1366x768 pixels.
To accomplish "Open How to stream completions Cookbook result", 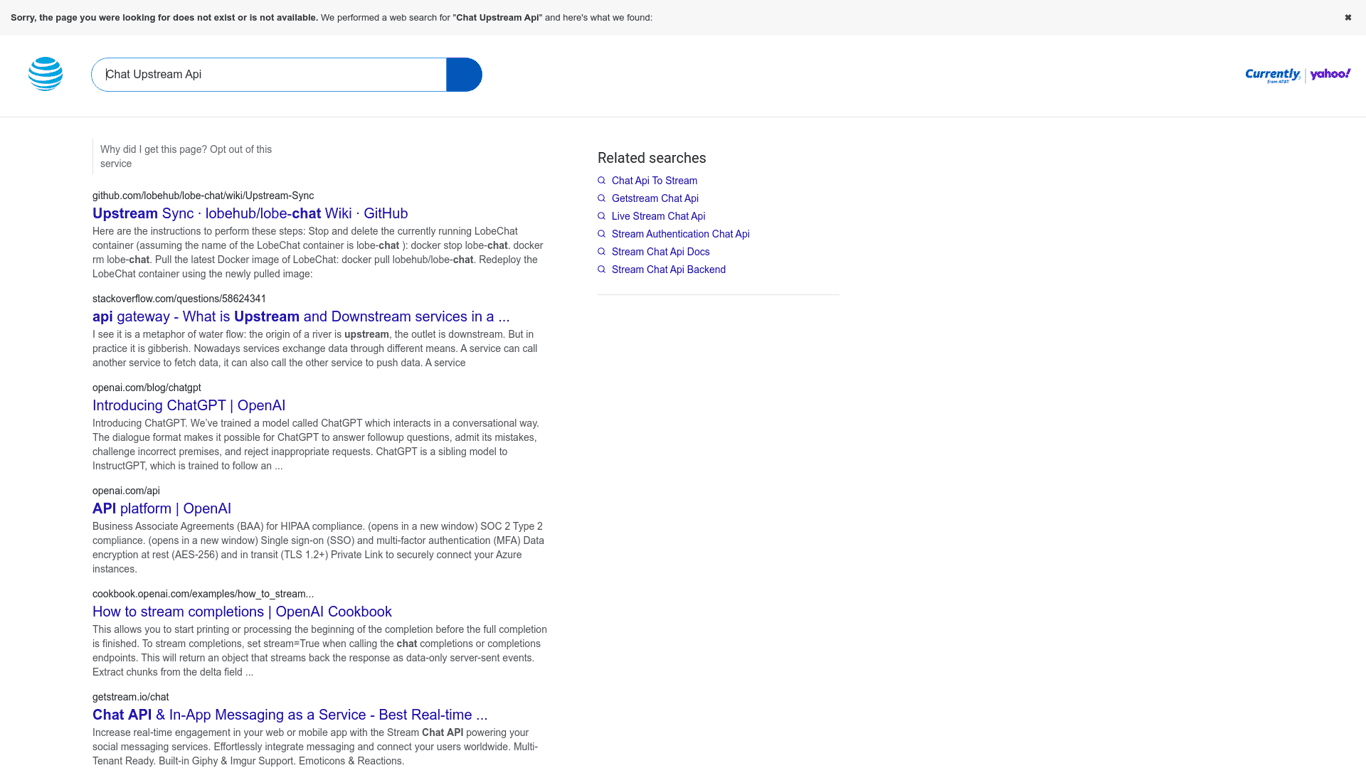I will (x=242, y=612).
